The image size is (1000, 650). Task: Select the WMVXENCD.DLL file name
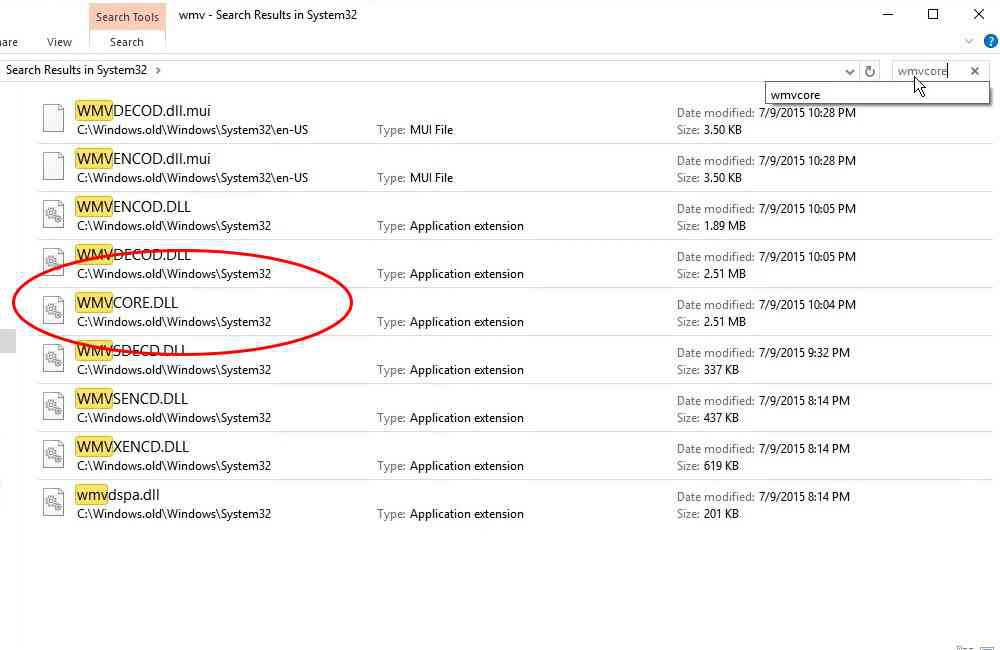pos(133,447)
